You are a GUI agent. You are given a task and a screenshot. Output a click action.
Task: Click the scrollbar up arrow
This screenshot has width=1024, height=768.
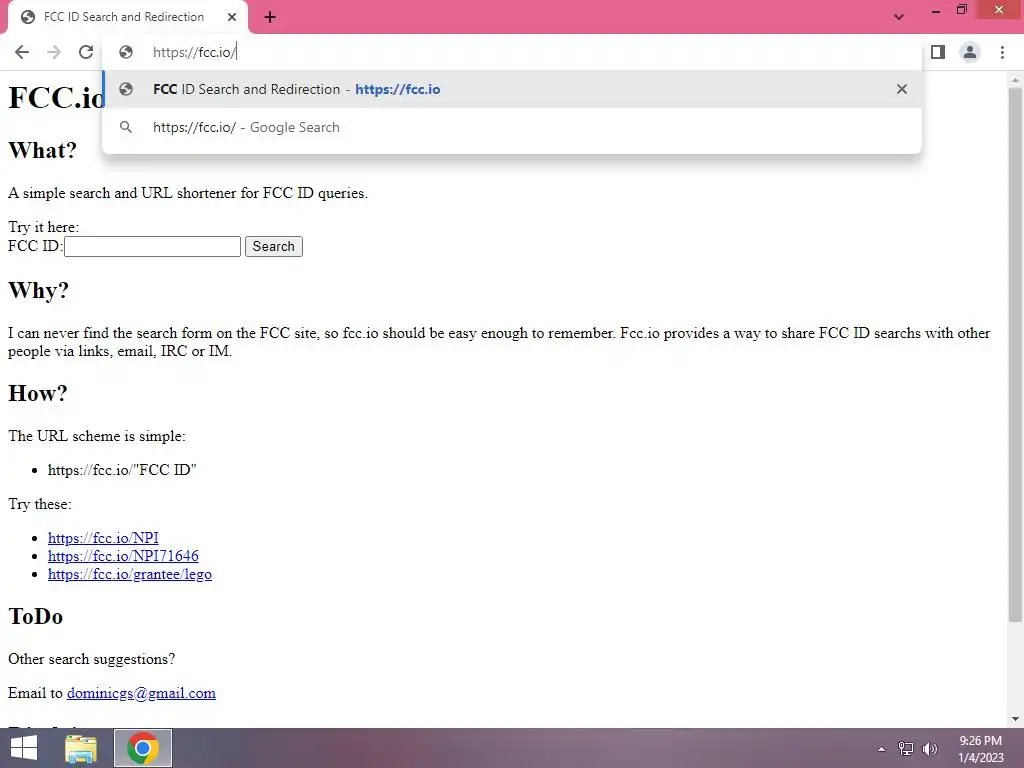pyautogui.click(x=1015, y=79)
